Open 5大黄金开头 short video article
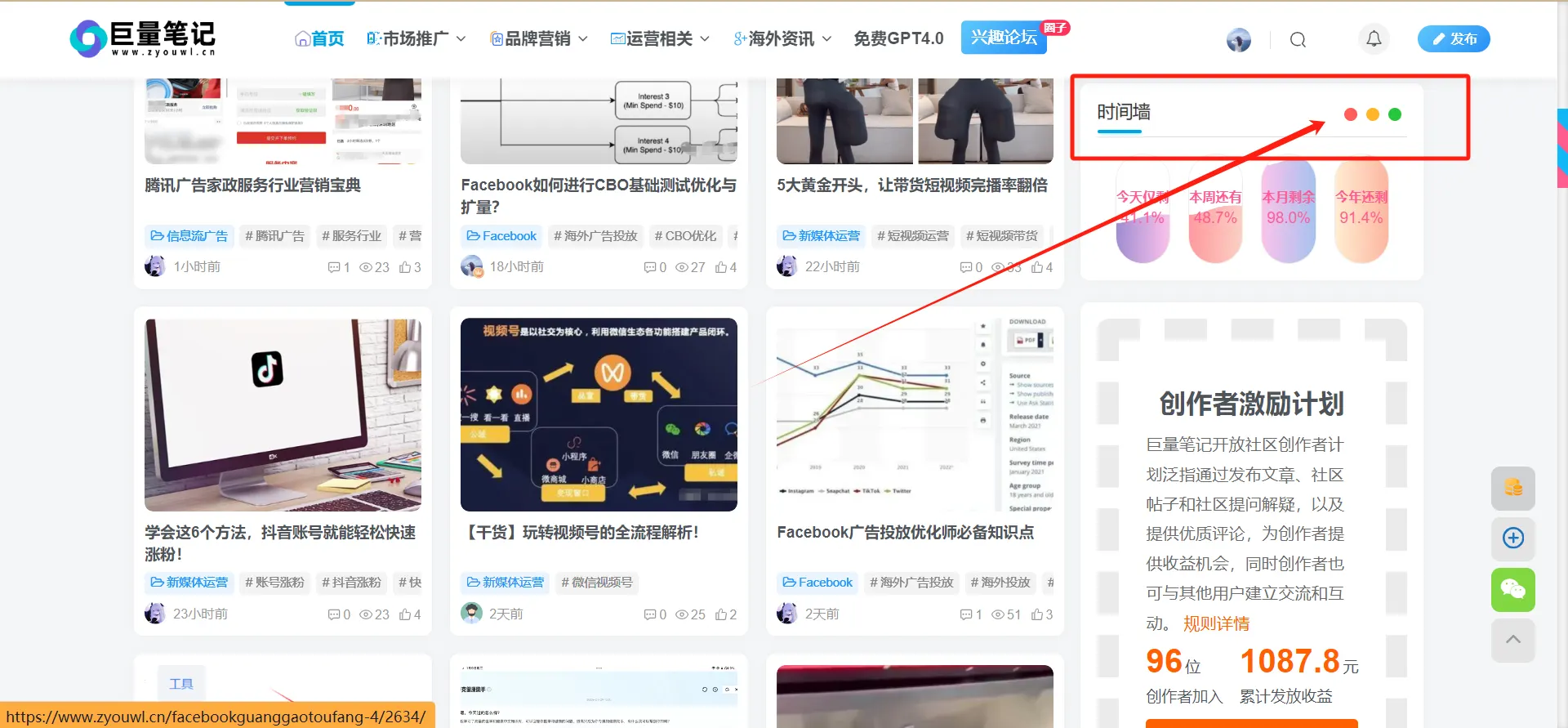Viewport: 1568px width, 728px height. click(912, 185)
